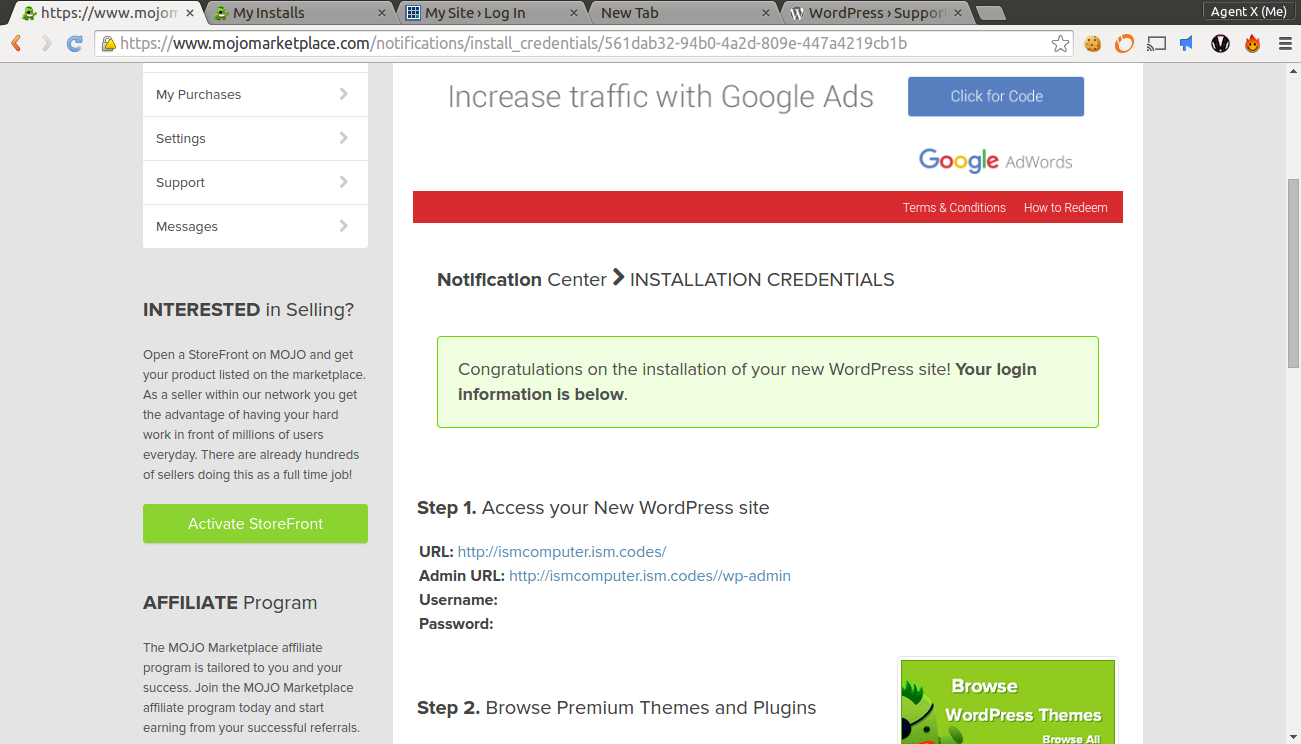Click the orange circular extension icon
Viewport: 1301px width, 744px height.
pyautogui.click(x=1124, y=44)
